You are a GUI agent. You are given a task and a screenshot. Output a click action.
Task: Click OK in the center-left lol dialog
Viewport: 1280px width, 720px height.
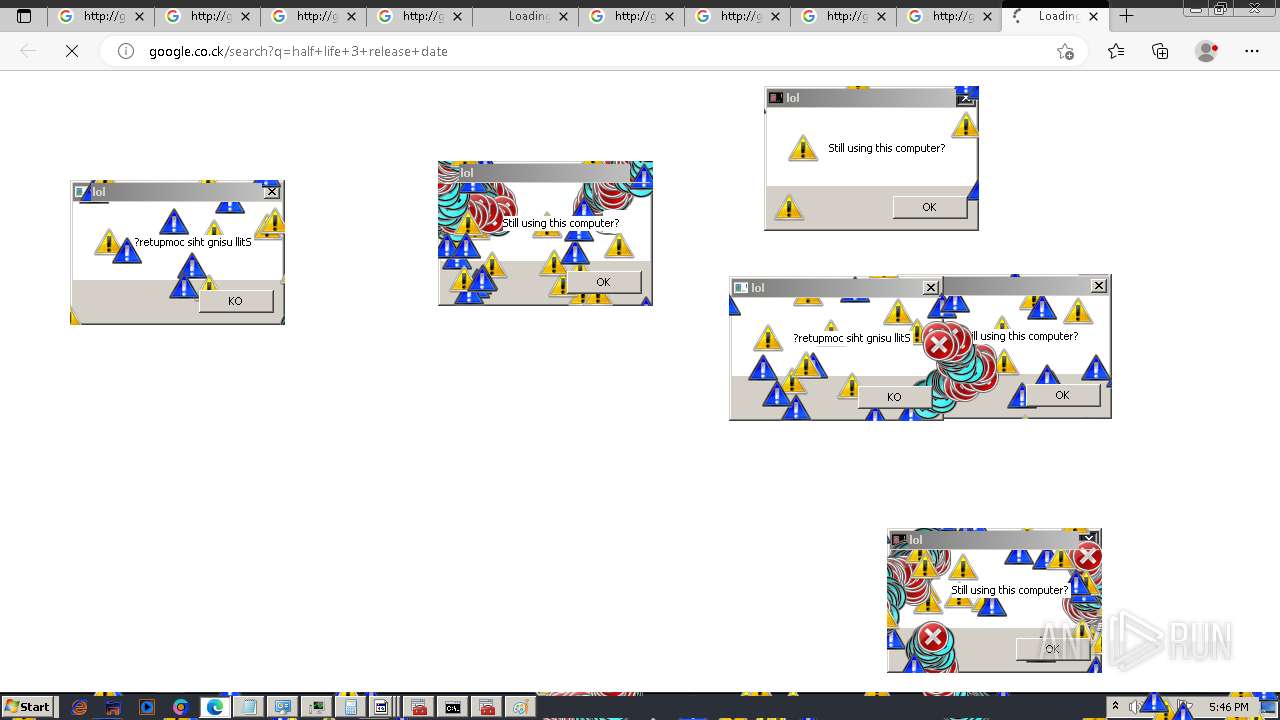tap(603, 282)
